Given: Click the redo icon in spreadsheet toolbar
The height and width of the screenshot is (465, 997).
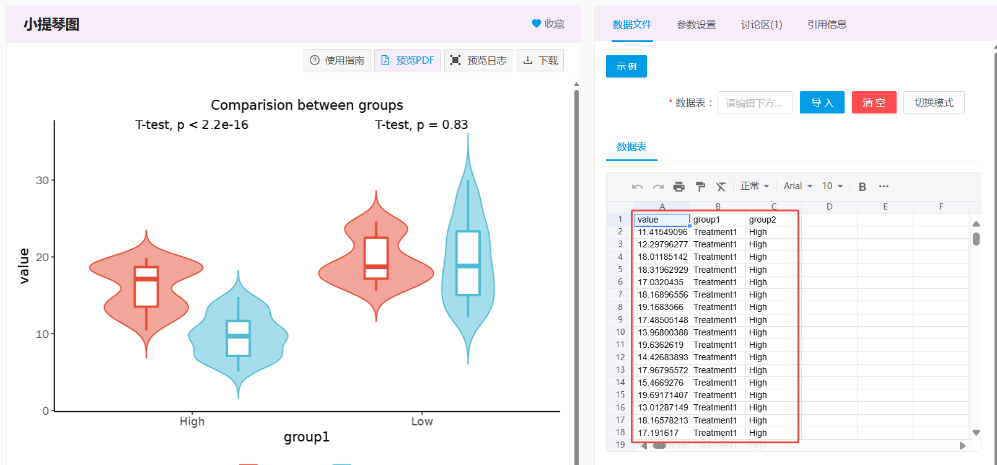Looking at the screenshot, I should coord(658,187).
